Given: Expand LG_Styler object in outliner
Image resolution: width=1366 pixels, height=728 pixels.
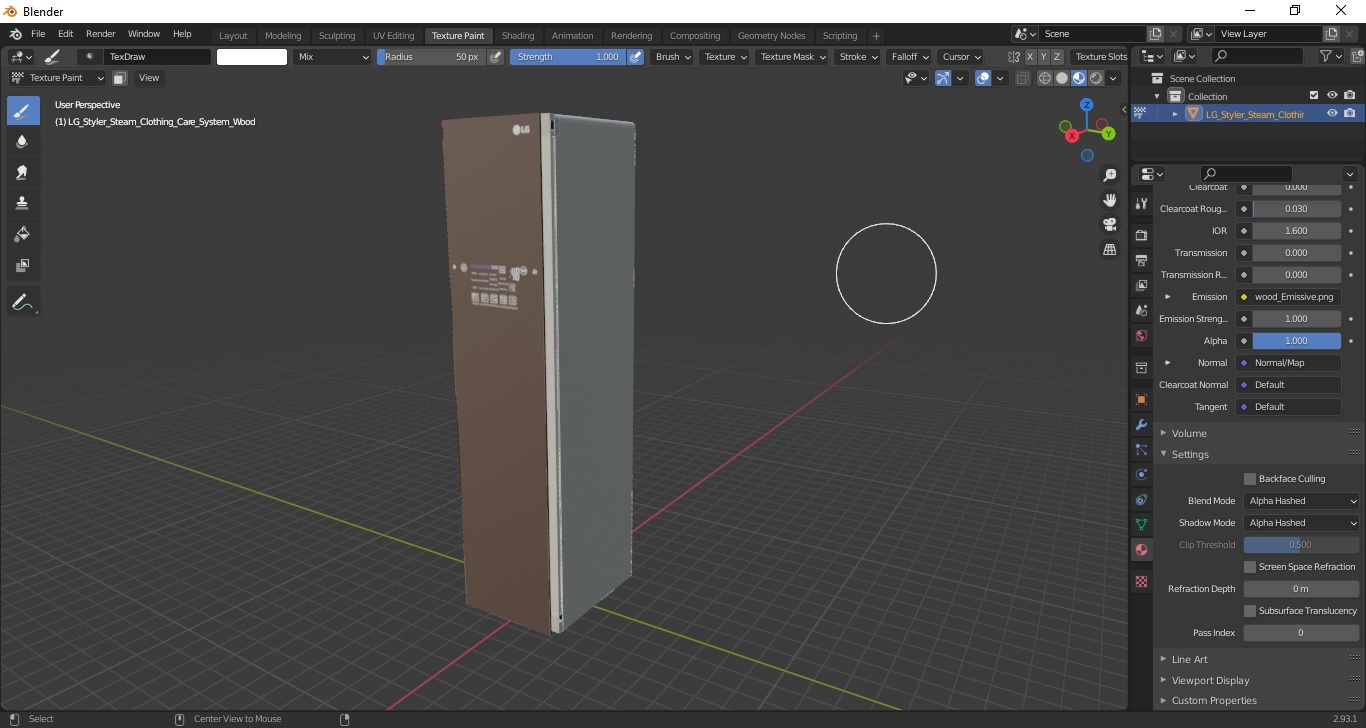Looking at the screenshot, I should tap(1175, 114).
